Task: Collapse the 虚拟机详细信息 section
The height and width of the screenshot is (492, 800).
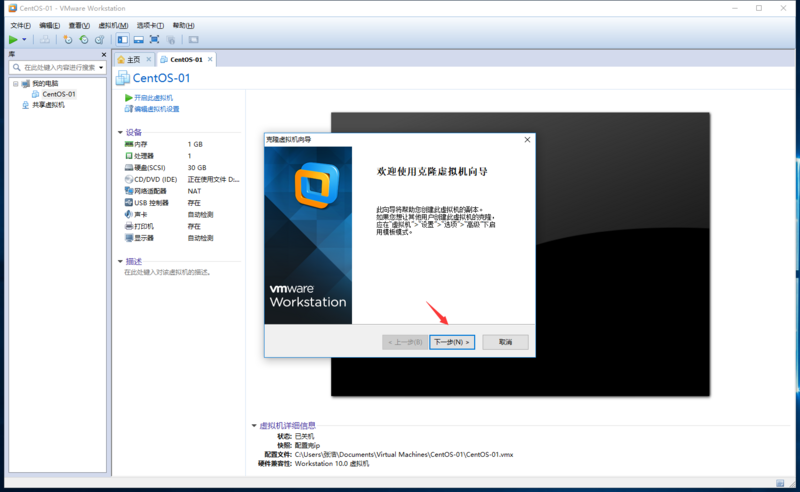Action: pos(254,425)
